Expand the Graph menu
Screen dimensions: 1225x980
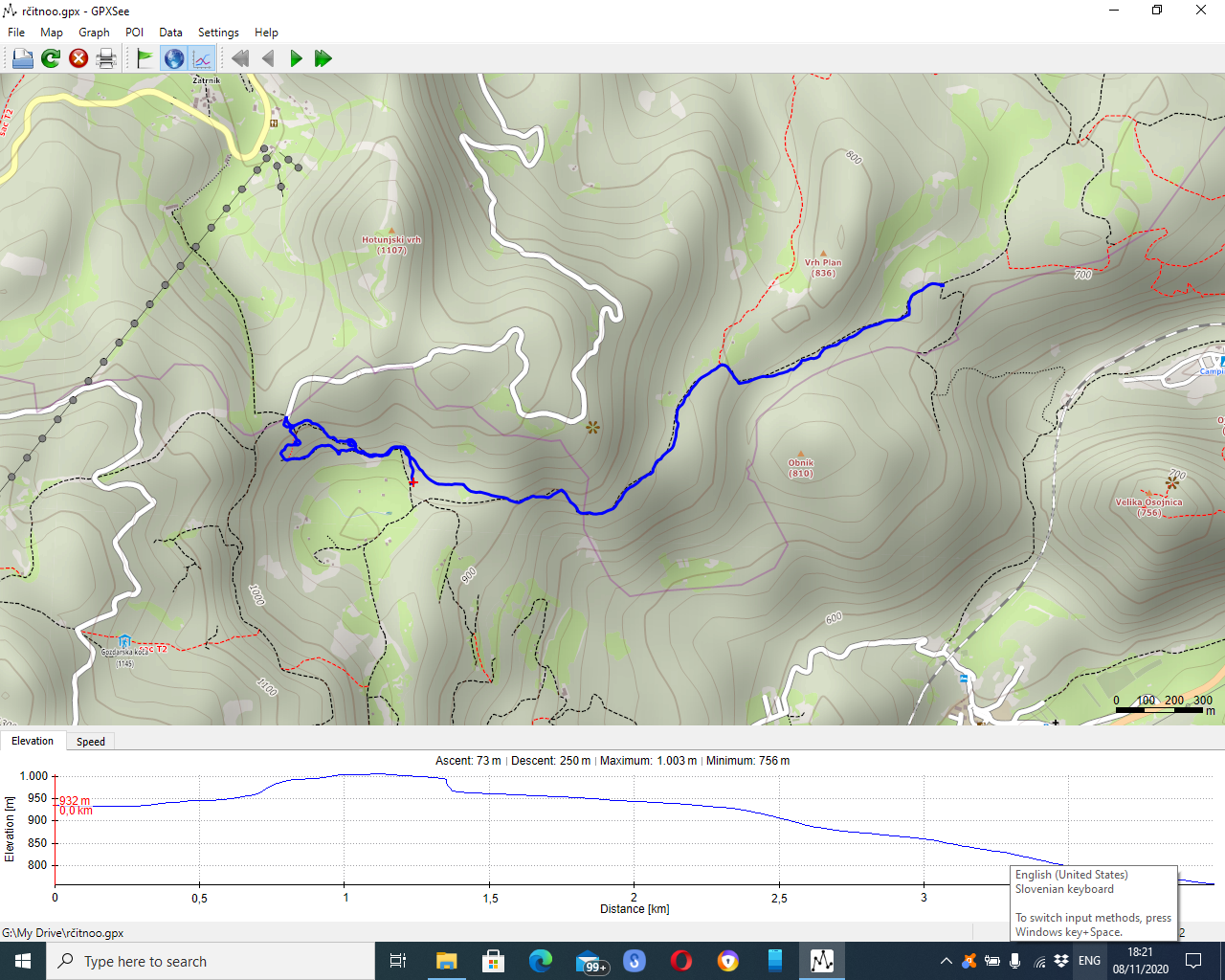click(94, 33)
